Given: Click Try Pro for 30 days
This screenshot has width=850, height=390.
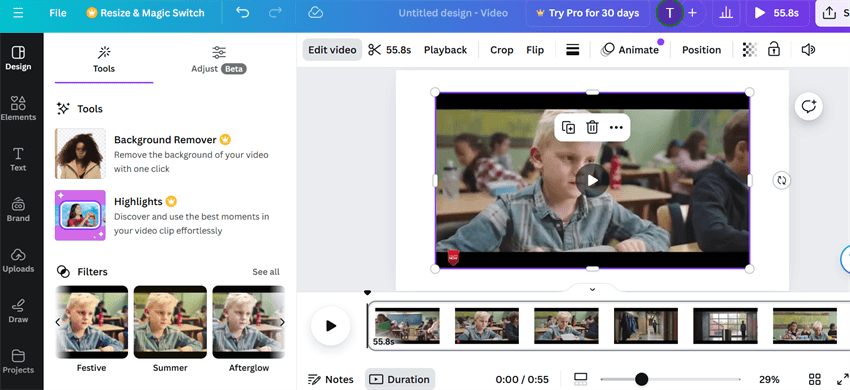Looking at the screenshot, I should (588, 13).
